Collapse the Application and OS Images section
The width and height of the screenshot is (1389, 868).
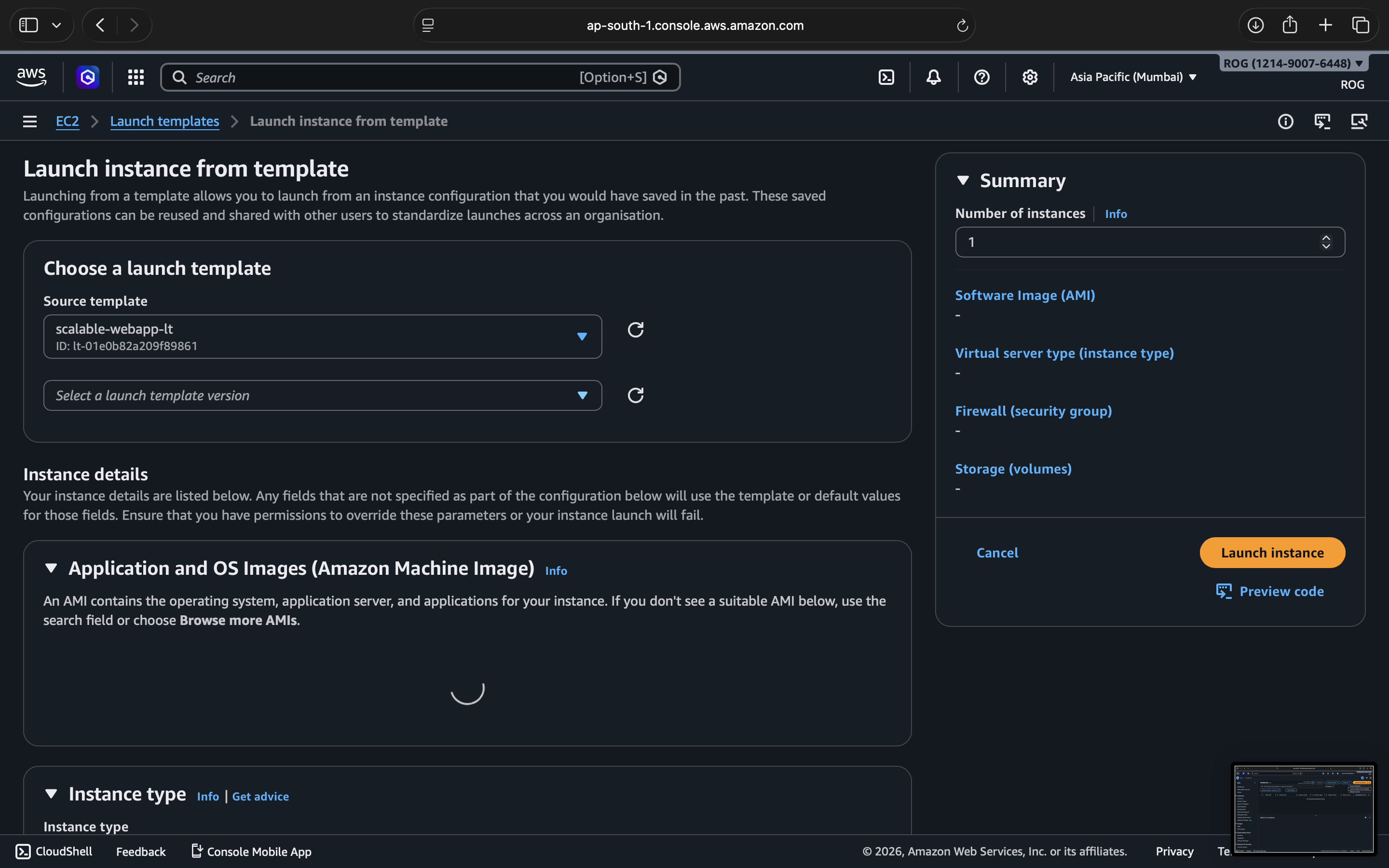click(x=51, y=568)
